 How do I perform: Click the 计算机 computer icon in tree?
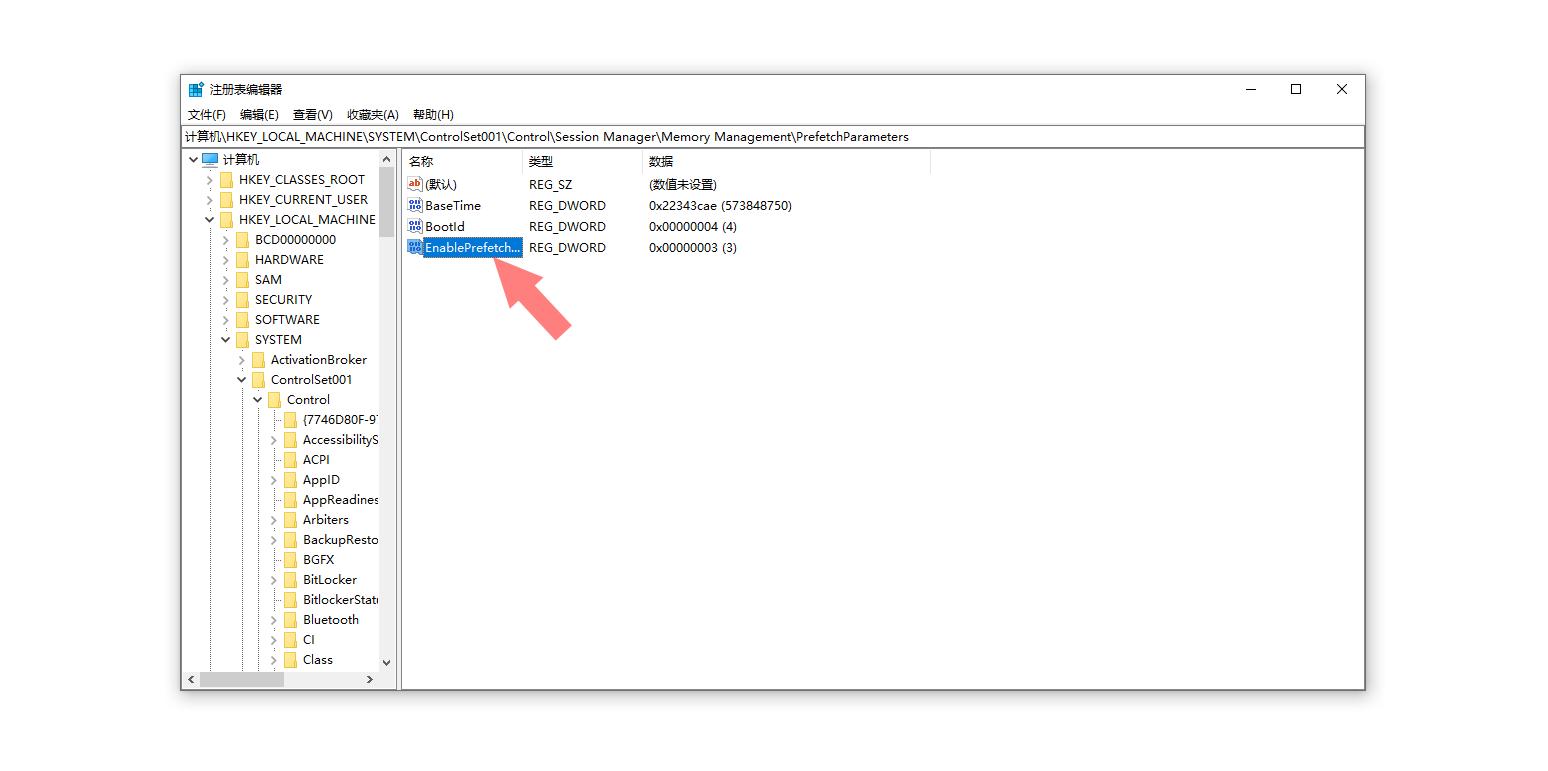(x=210, y=160)
